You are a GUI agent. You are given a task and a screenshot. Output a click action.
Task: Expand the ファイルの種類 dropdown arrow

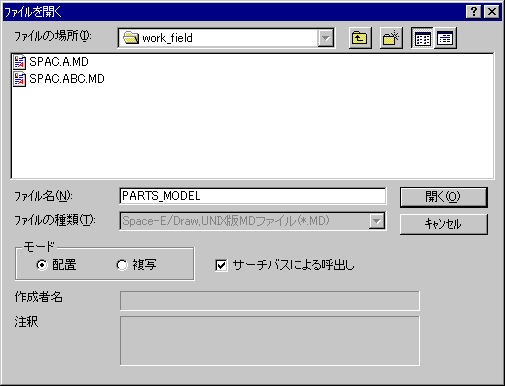377,221
